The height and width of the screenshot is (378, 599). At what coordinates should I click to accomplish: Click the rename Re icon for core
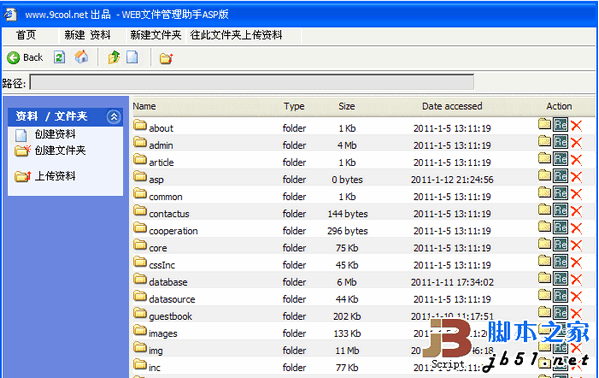[560, 245]
